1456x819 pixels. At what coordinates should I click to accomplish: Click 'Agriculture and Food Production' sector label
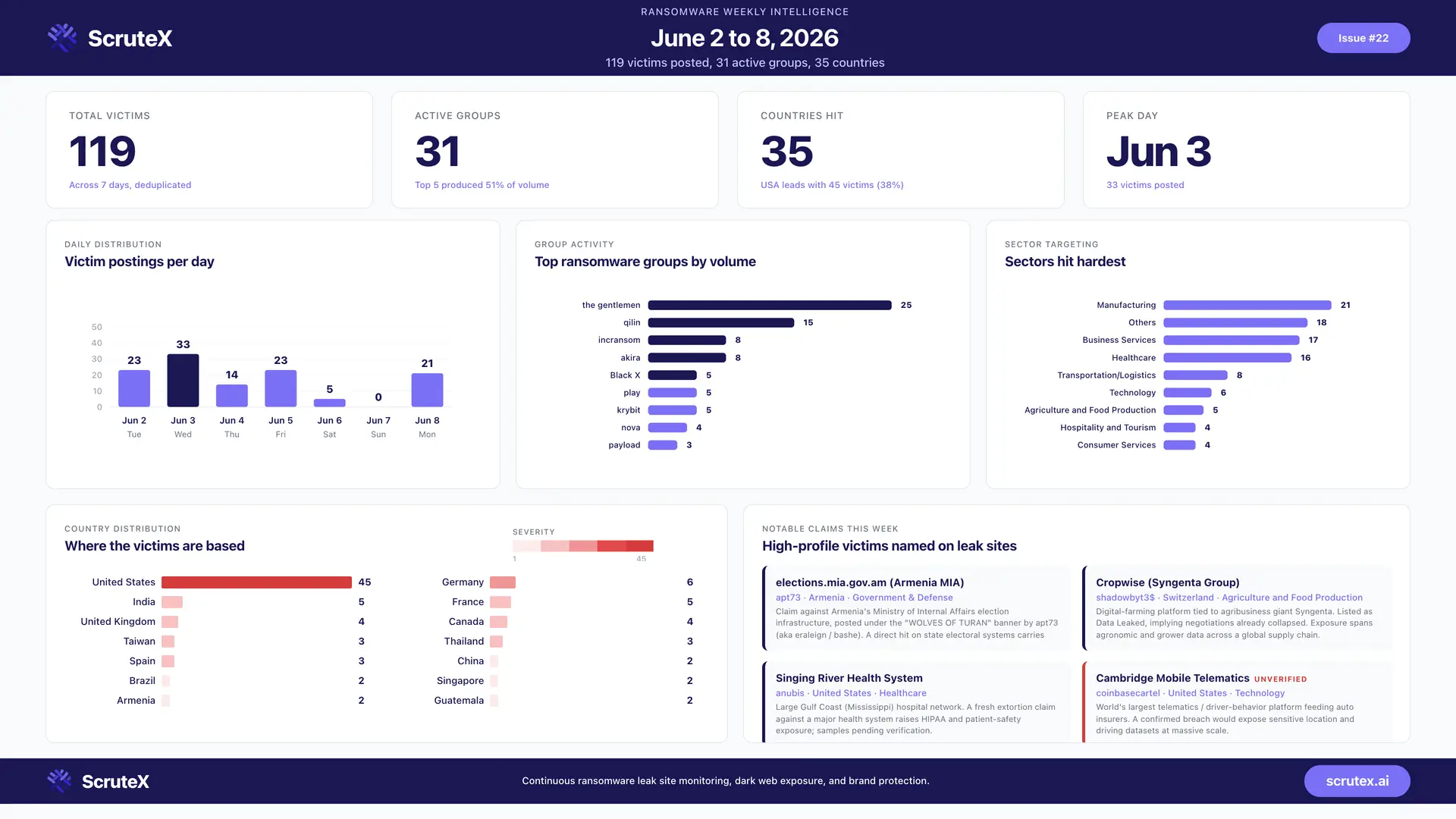(x=1090, y=410)
